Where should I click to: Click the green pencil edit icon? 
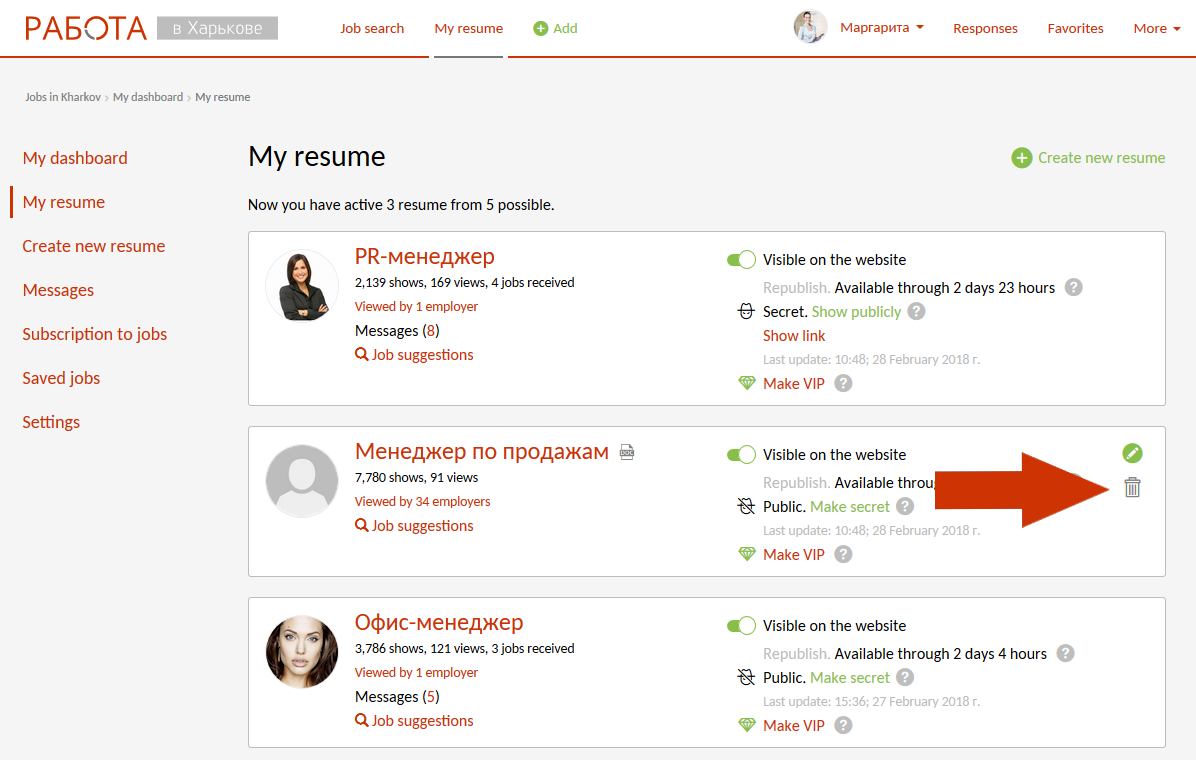[x=1132, y=454]
